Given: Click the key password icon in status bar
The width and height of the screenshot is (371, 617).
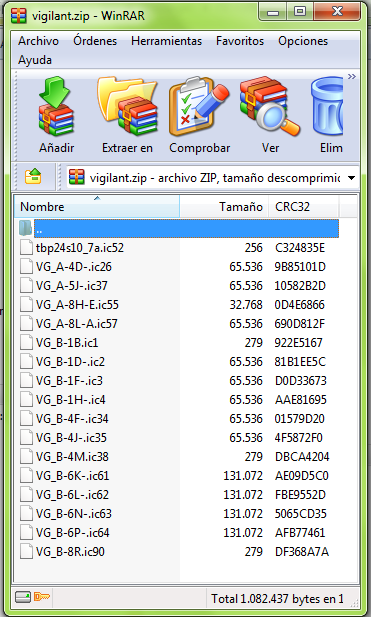Looking at the screenshot, I should point(42,597).
